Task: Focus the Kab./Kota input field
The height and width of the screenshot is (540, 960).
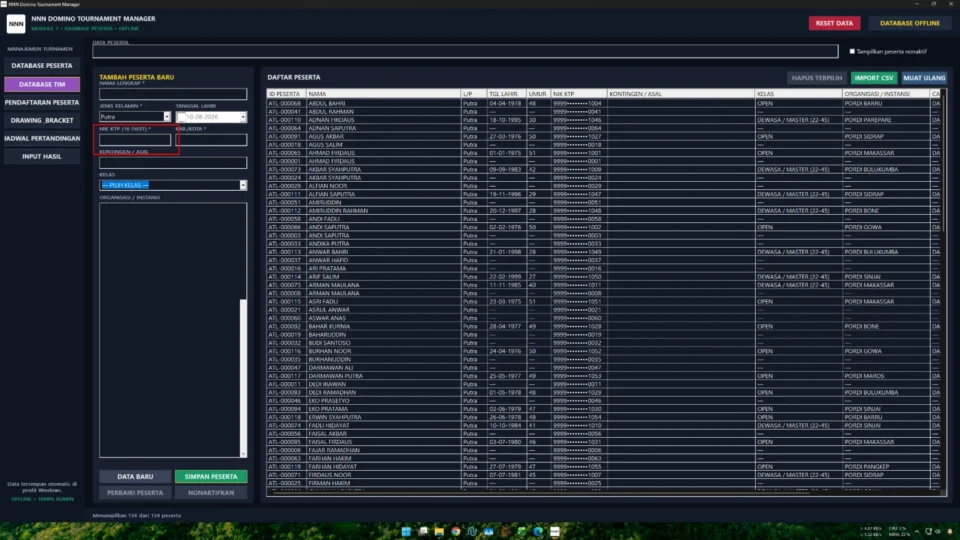Action: tap(211, 140)
